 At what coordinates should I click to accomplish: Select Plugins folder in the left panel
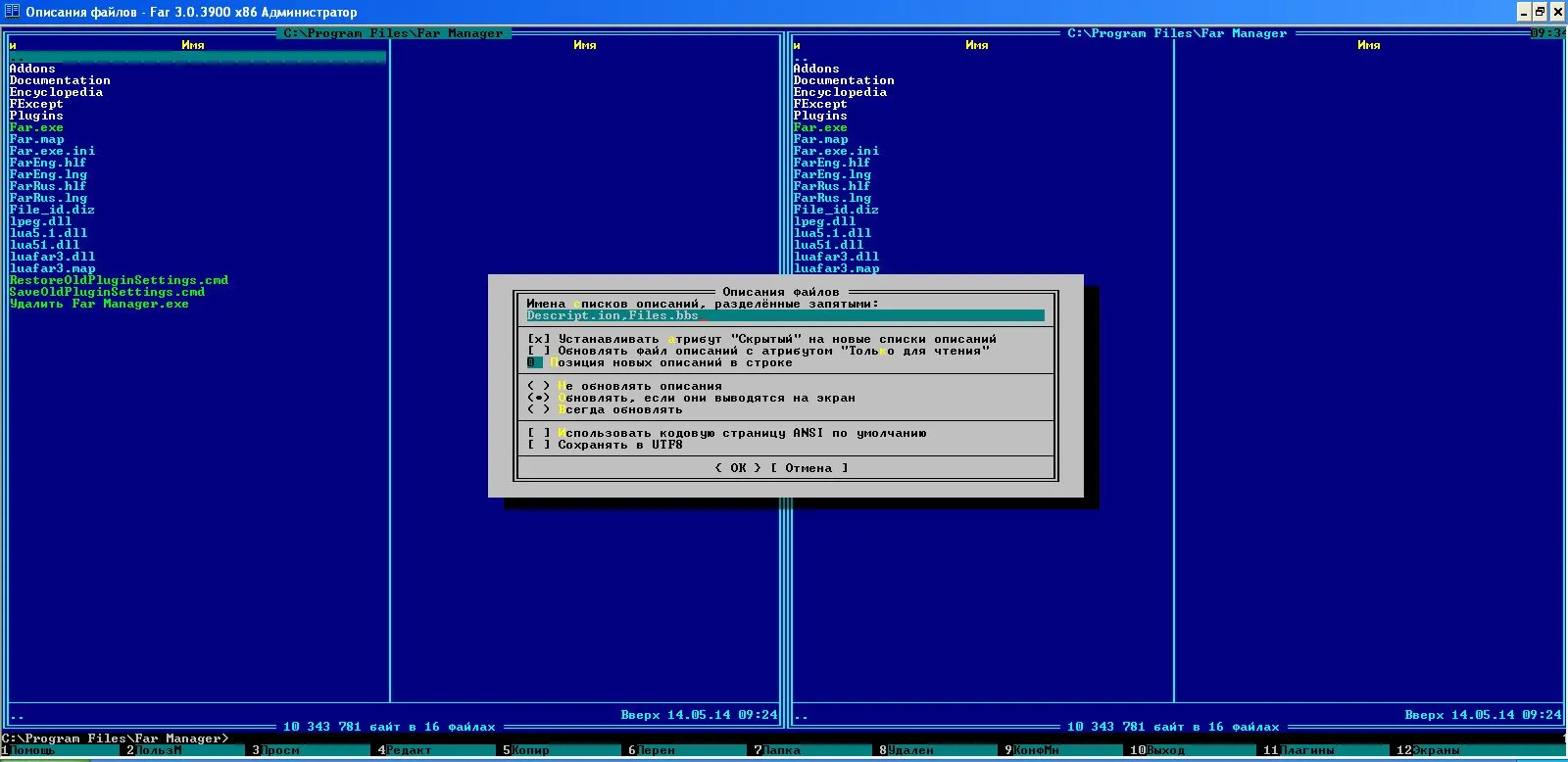point(36,116)
